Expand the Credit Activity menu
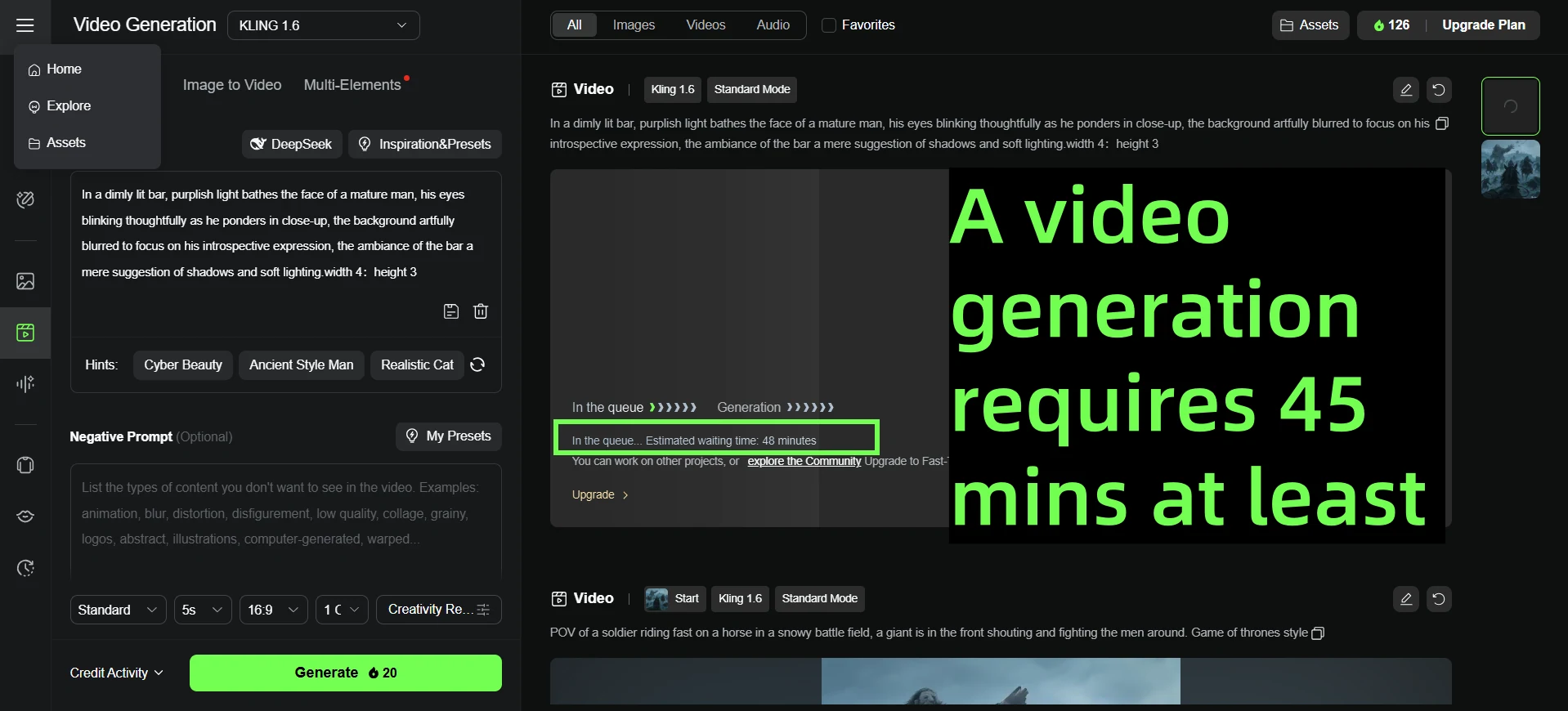1568x711 pixels. (x=117, y=673)
